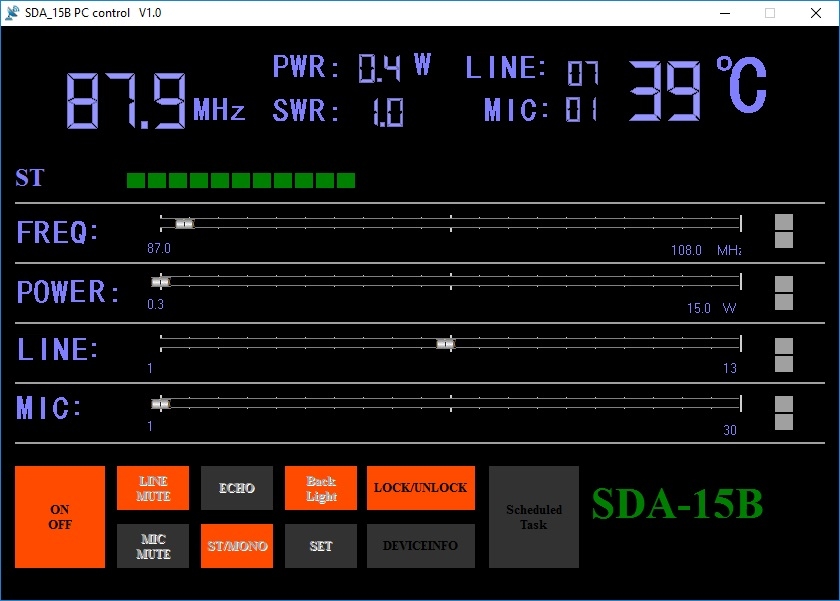
Task: Mute the line input with LINE MUTE
Action: click(x=153, y=489)
